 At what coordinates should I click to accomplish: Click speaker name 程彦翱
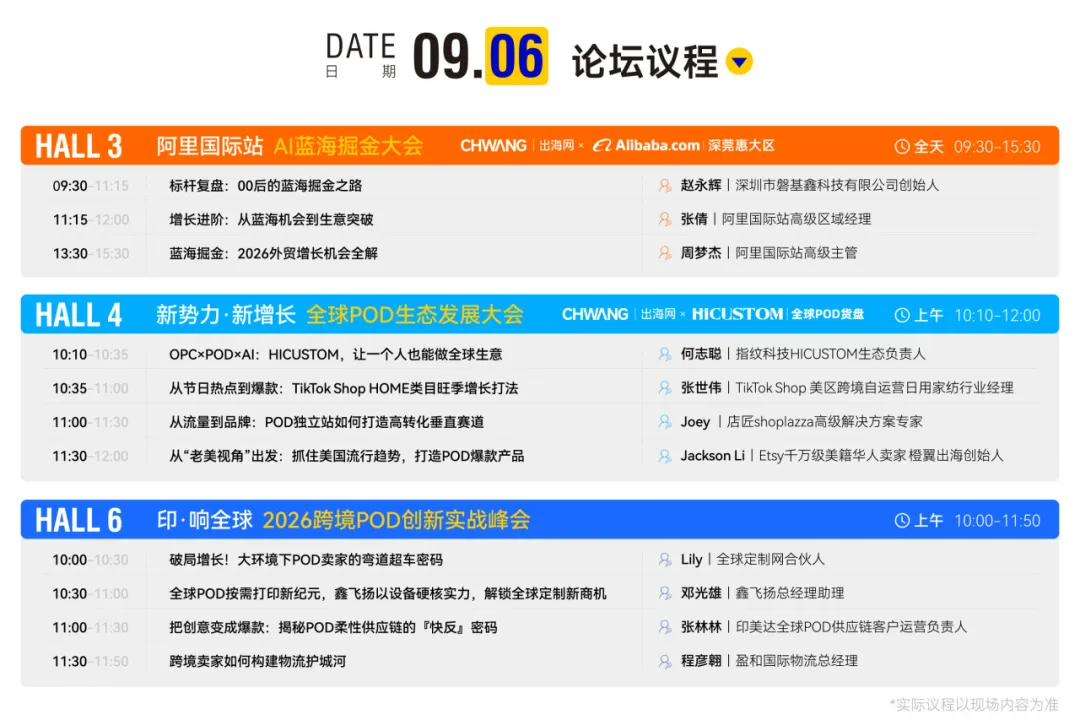(700, 660)
